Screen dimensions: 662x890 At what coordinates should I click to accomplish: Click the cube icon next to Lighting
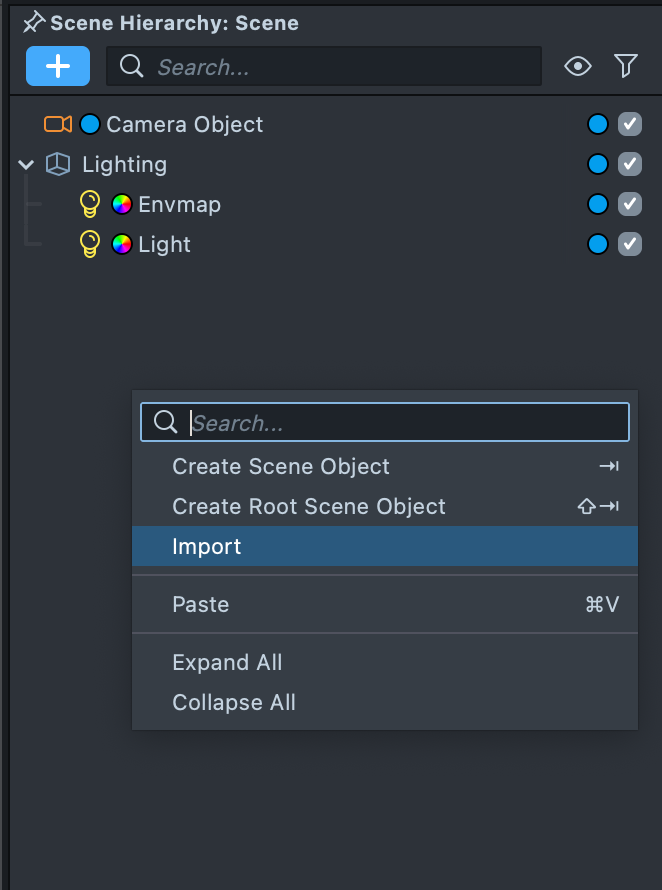pos(58,164)
